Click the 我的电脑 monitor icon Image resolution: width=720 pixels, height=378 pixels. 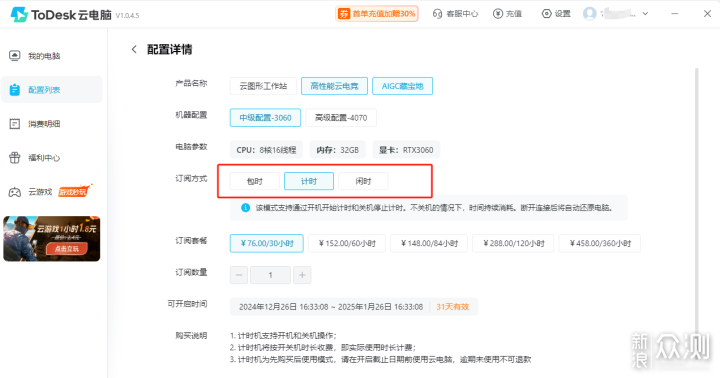[x=15, y=56]
